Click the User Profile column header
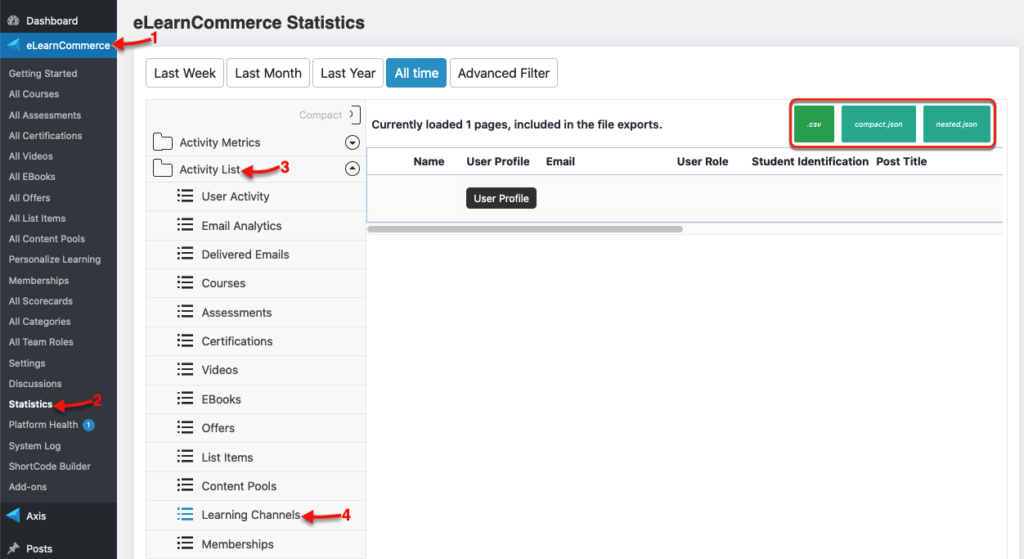The width and height of the screenshot is (1024, 559). (498, 161)
